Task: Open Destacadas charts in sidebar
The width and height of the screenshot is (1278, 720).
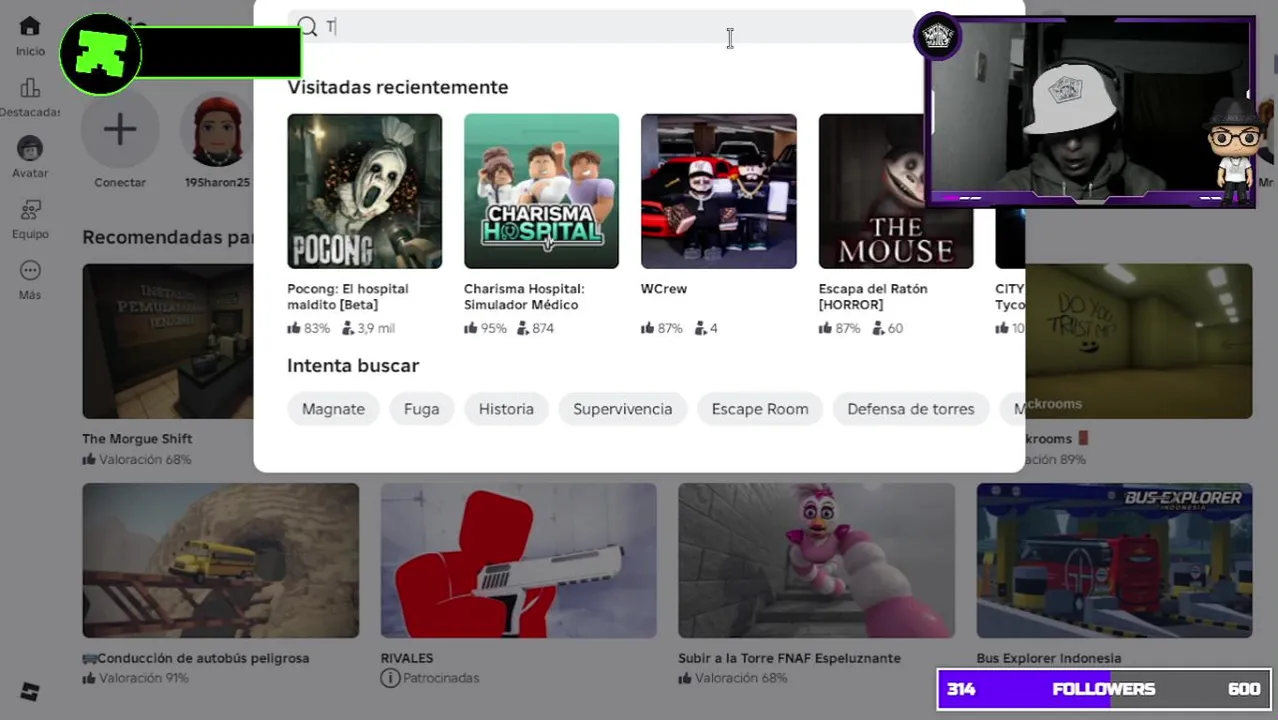Action: [30, 97]
